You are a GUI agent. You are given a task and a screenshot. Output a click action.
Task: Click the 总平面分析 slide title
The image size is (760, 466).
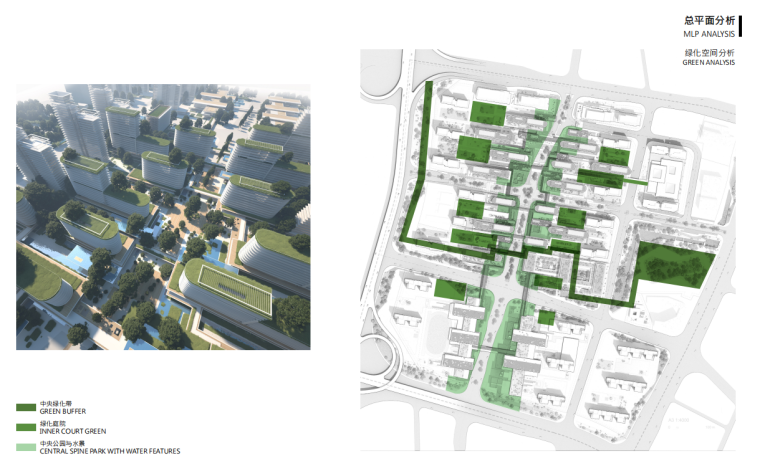tap(709, 20)
